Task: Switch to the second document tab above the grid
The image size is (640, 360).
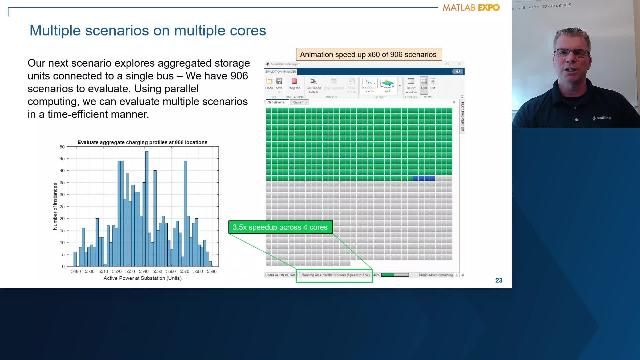Action: click(299, 102)
